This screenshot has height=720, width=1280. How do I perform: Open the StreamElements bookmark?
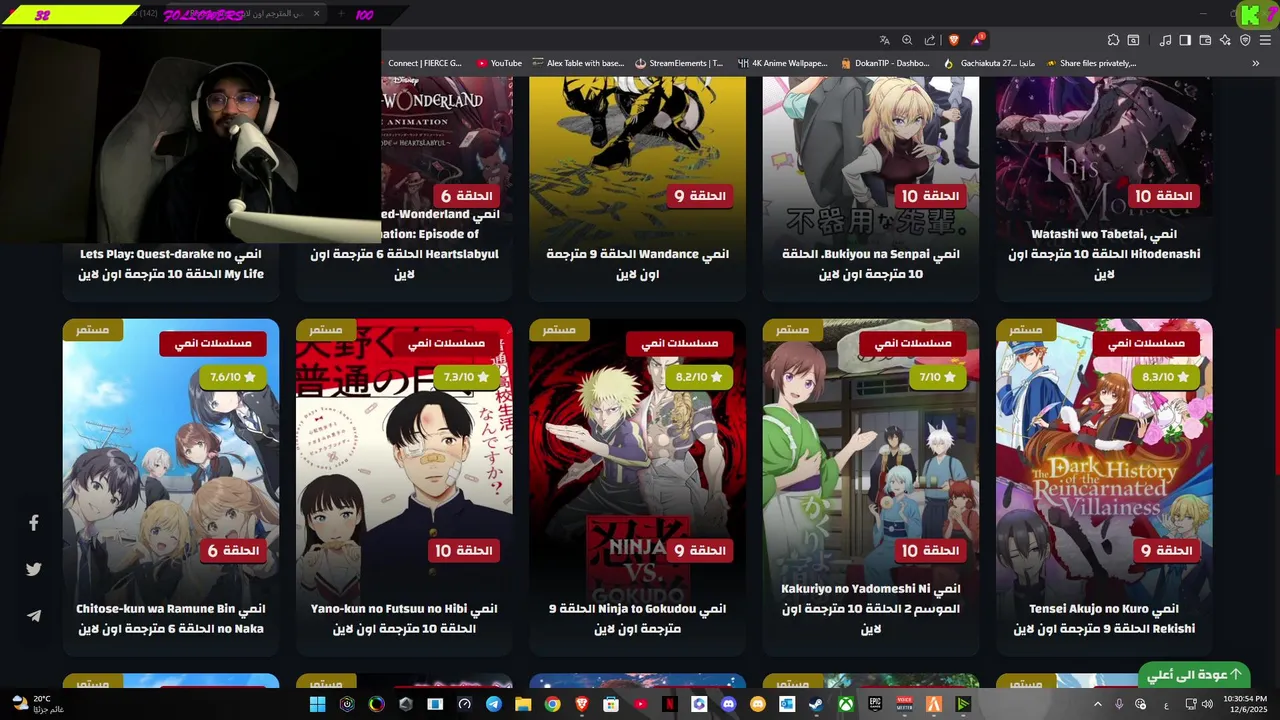(x=678, y=63)
